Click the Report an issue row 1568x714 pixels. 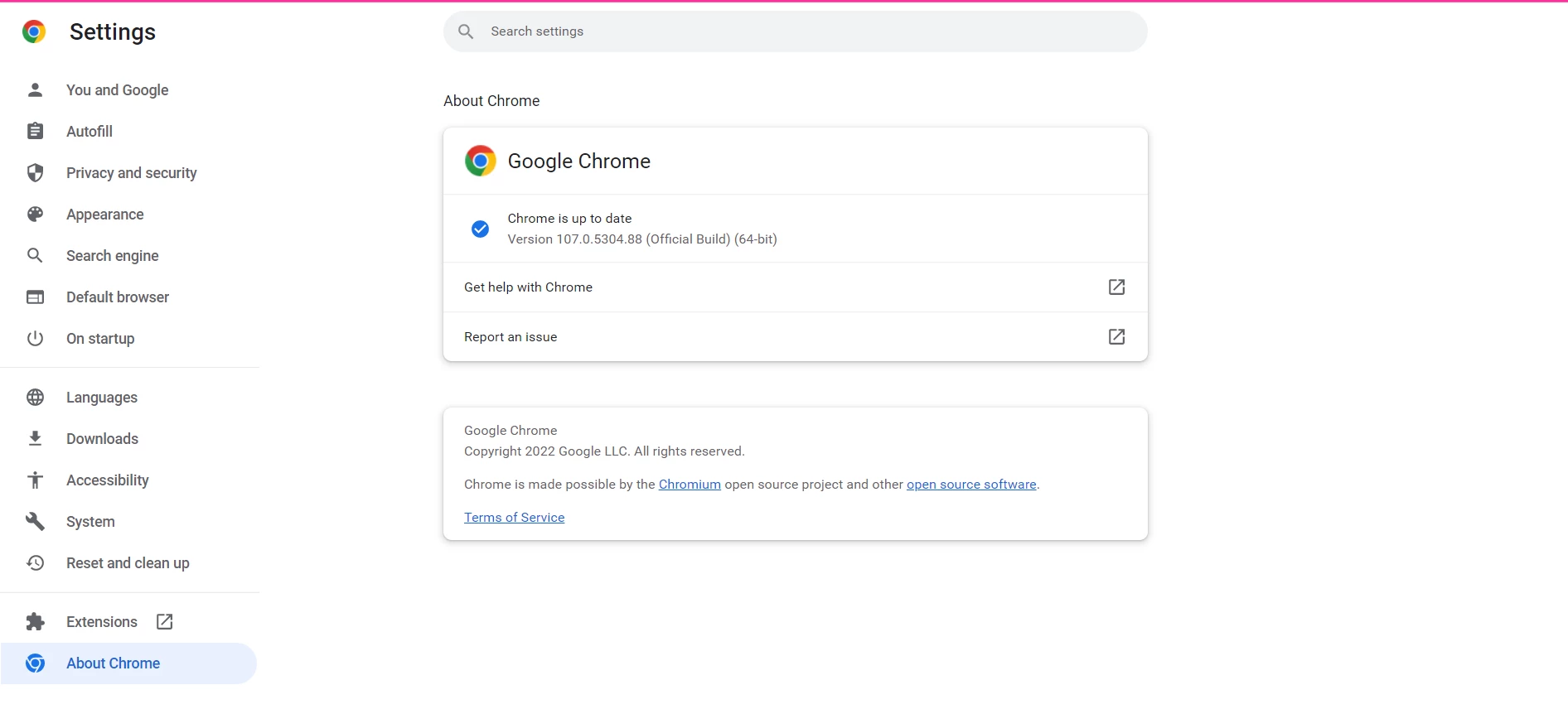point(796,336)
